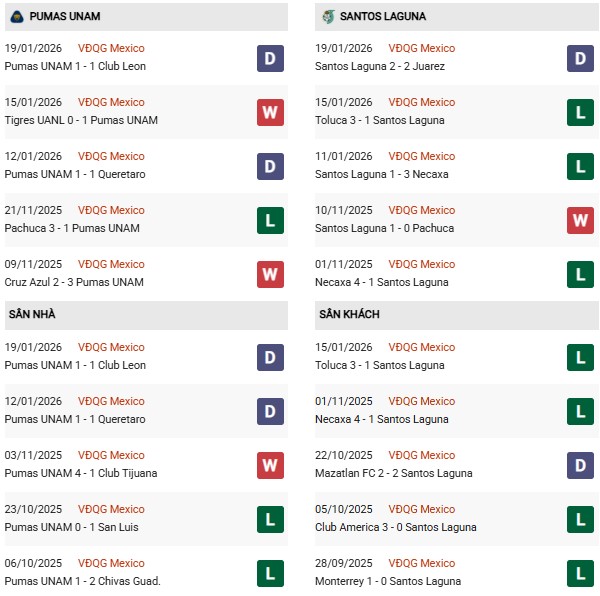Click L badge for Santos Laguna 1-3 Necaxa
The image size is (600, 596).
[580, 166]
